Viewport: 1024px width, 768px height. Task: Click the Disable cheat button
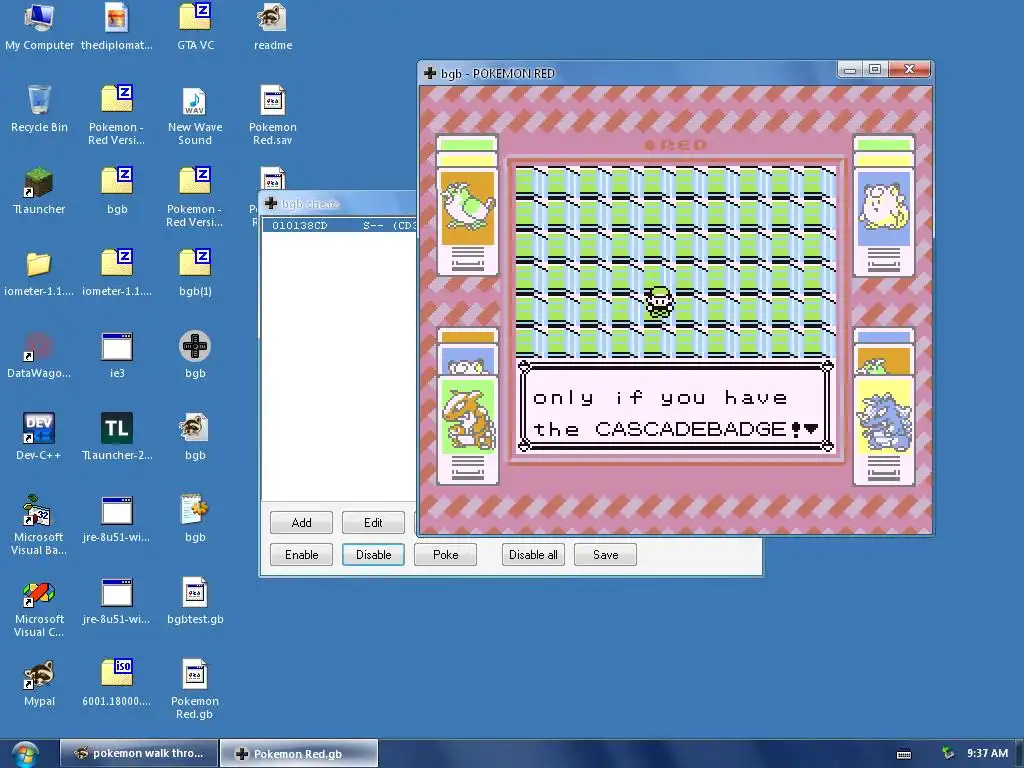(373, 554)
